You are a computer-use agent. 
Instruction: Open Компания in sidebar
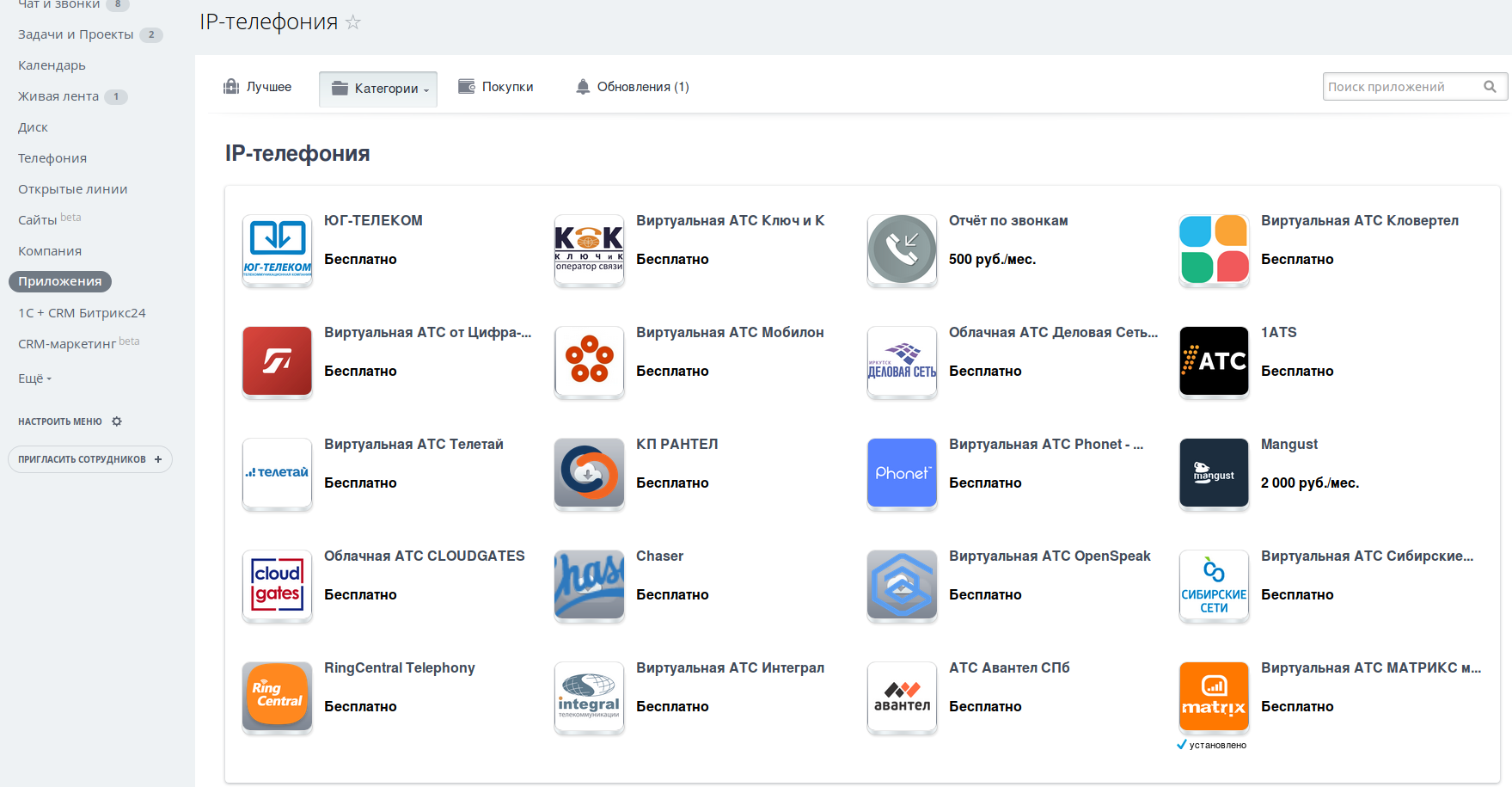point(50,251)
